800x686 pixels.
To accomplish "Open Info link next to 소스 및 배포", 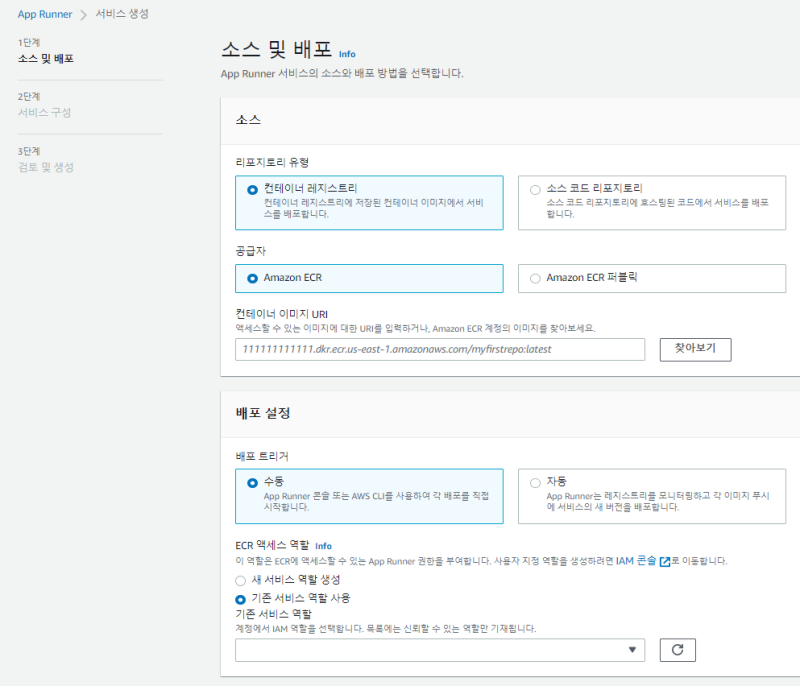I will click(347, 54).
